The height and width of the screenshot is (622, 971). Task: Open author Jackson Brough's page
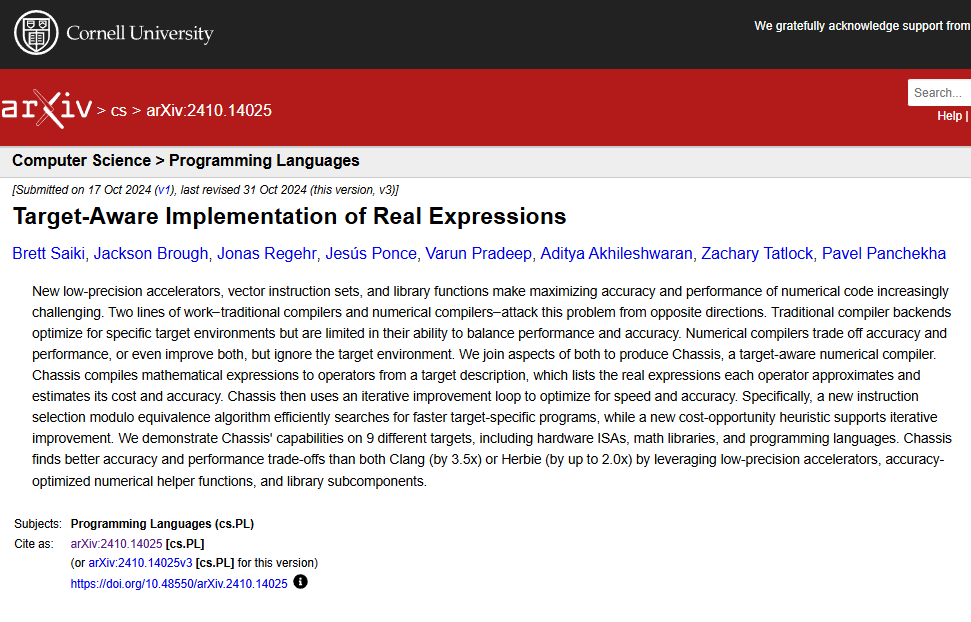[151, 253]
